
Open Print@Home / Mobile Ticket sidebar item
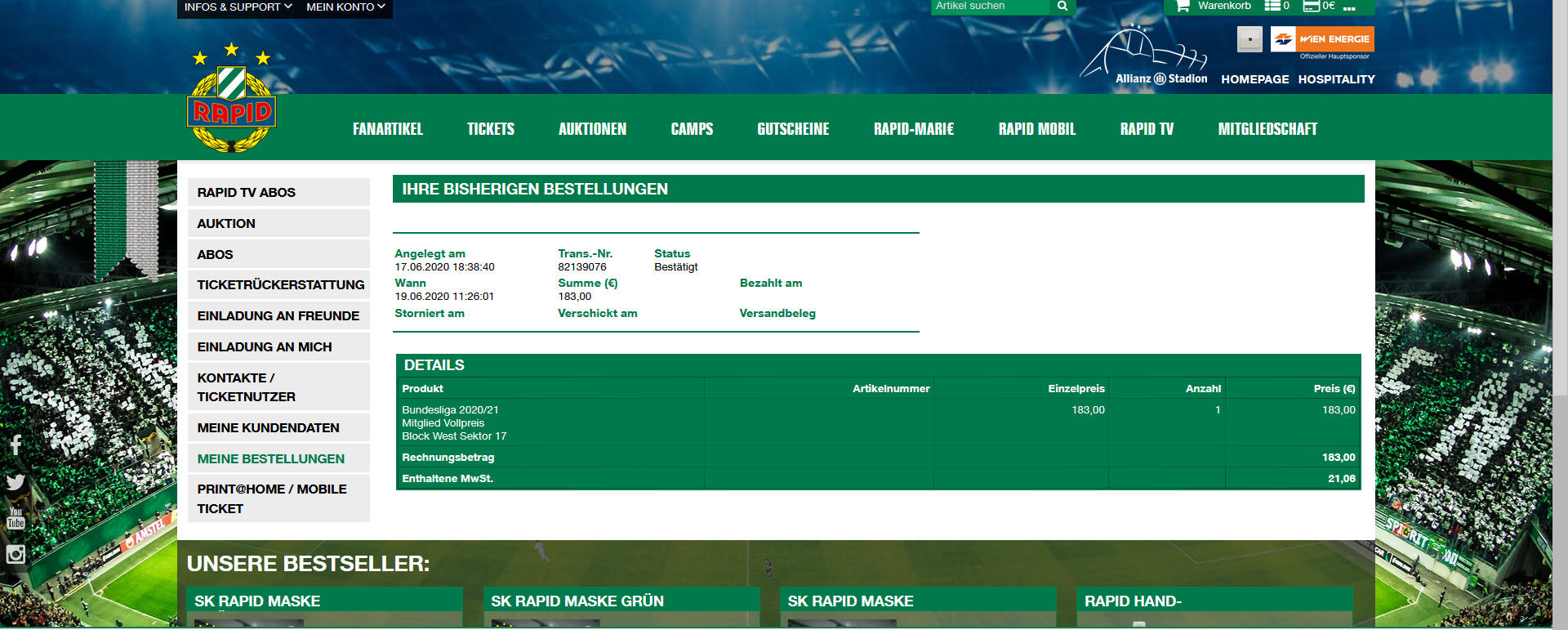tap(278, 498)
